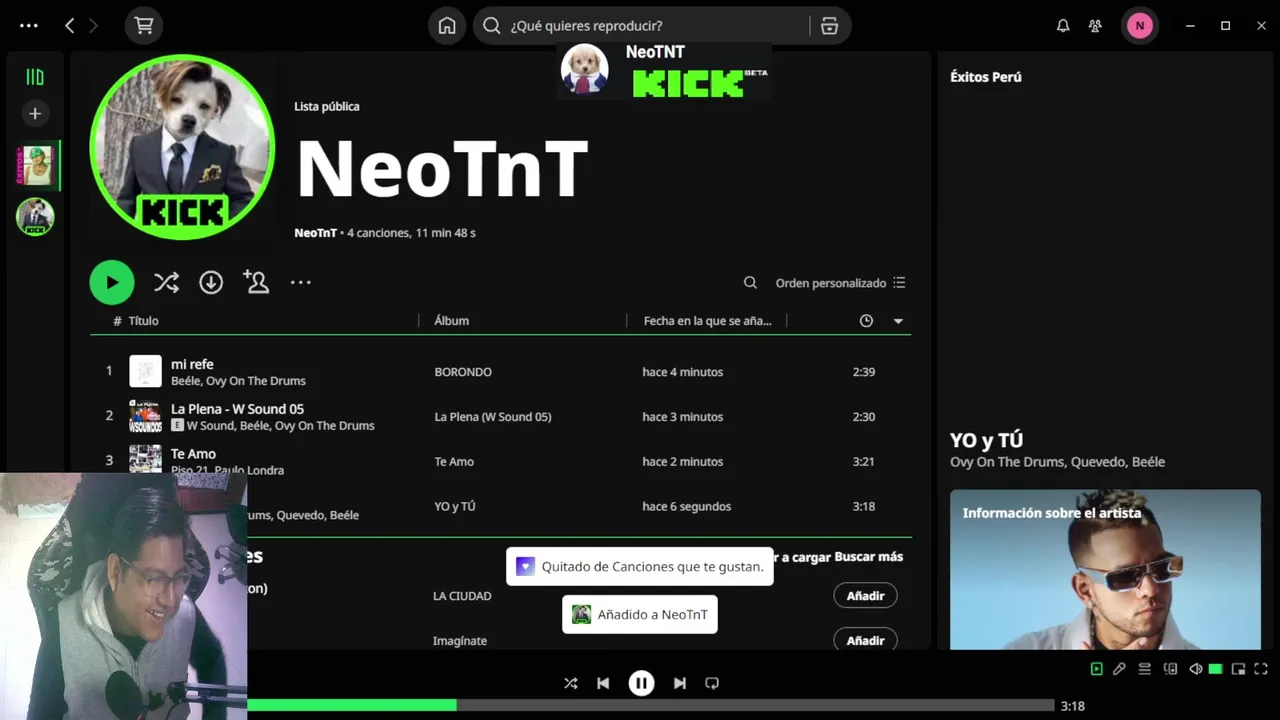Screen dimensions: 1280x720
Task: Sort by 'Fecha en la que se añadió' column
Action: 707,321
